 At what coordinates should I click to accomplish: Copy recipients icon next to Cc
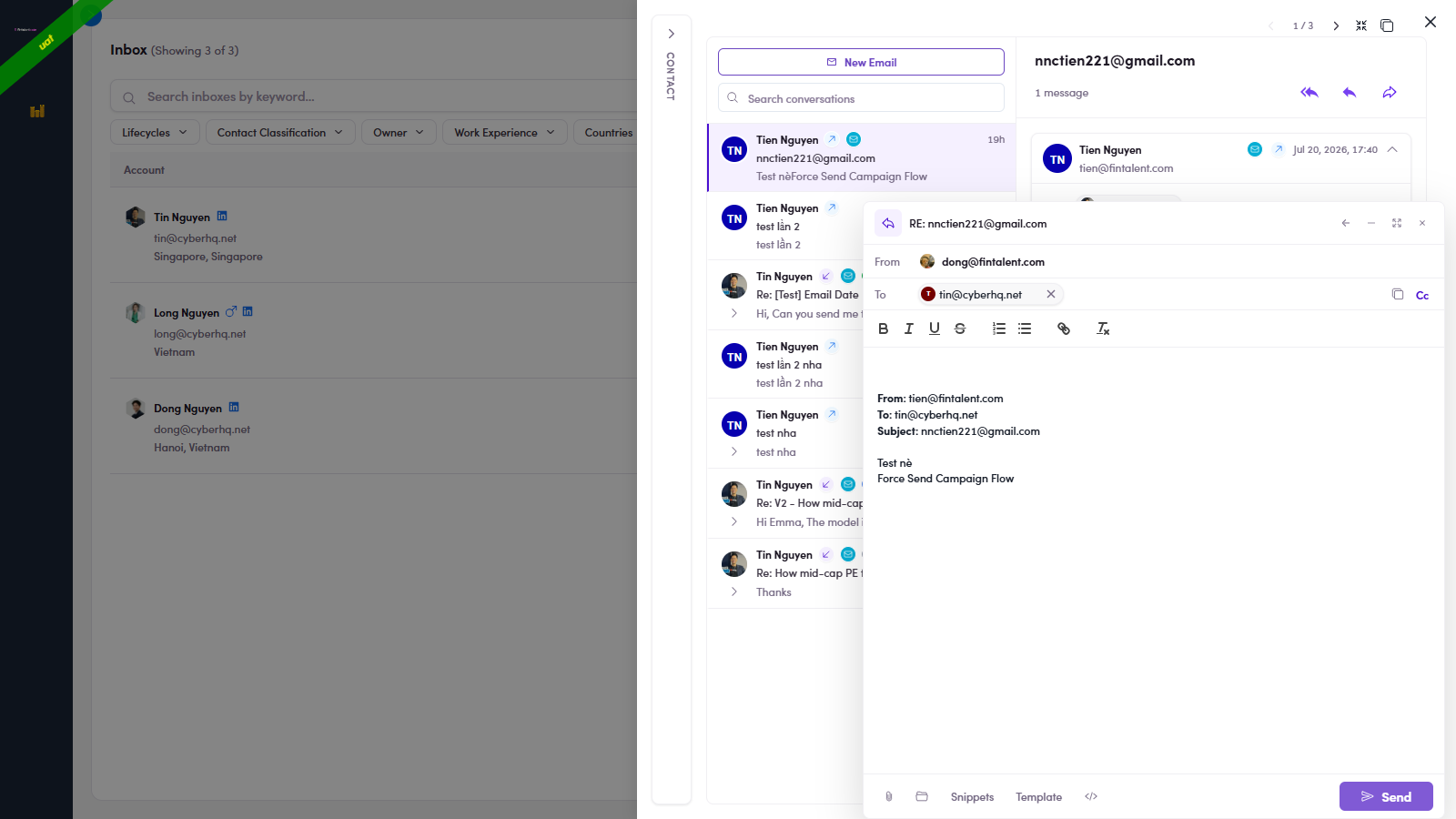click(x=1398, y=294)
